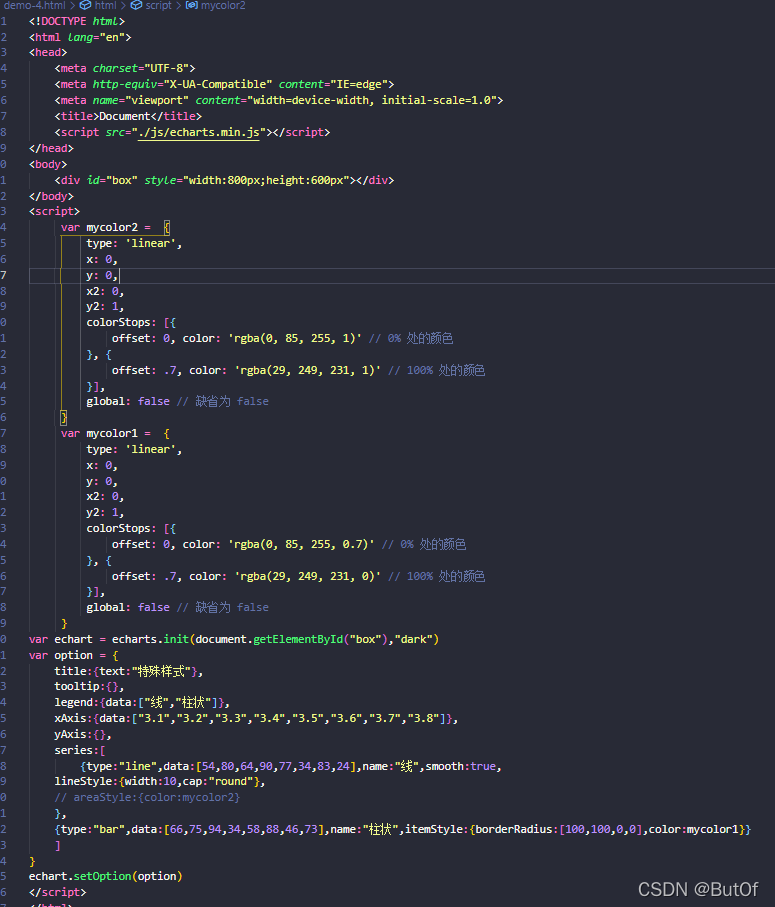This screenshot has height=907, width=775.
Task: Click the tooltip:{} line
Action: coord(89,687)
